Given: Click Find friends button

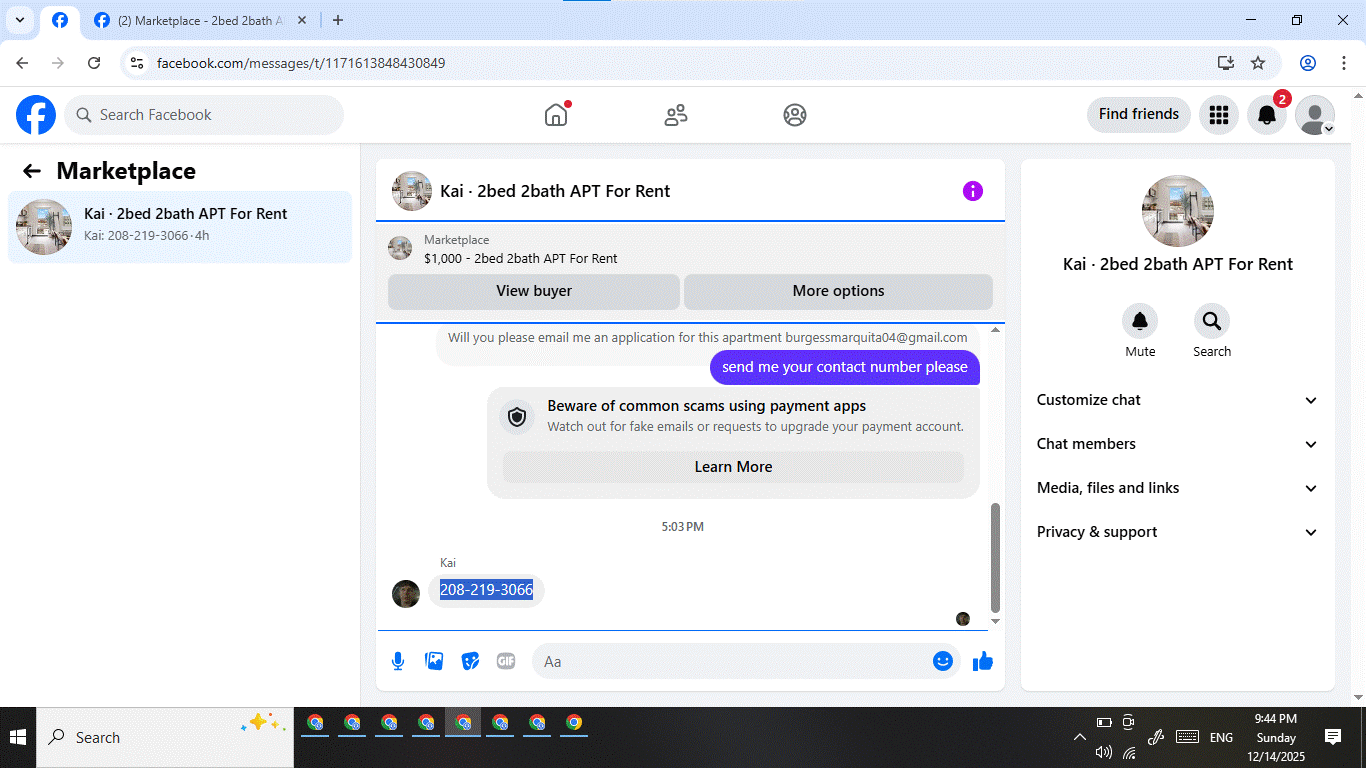Looking at the screenshot, I should 1139,114.
